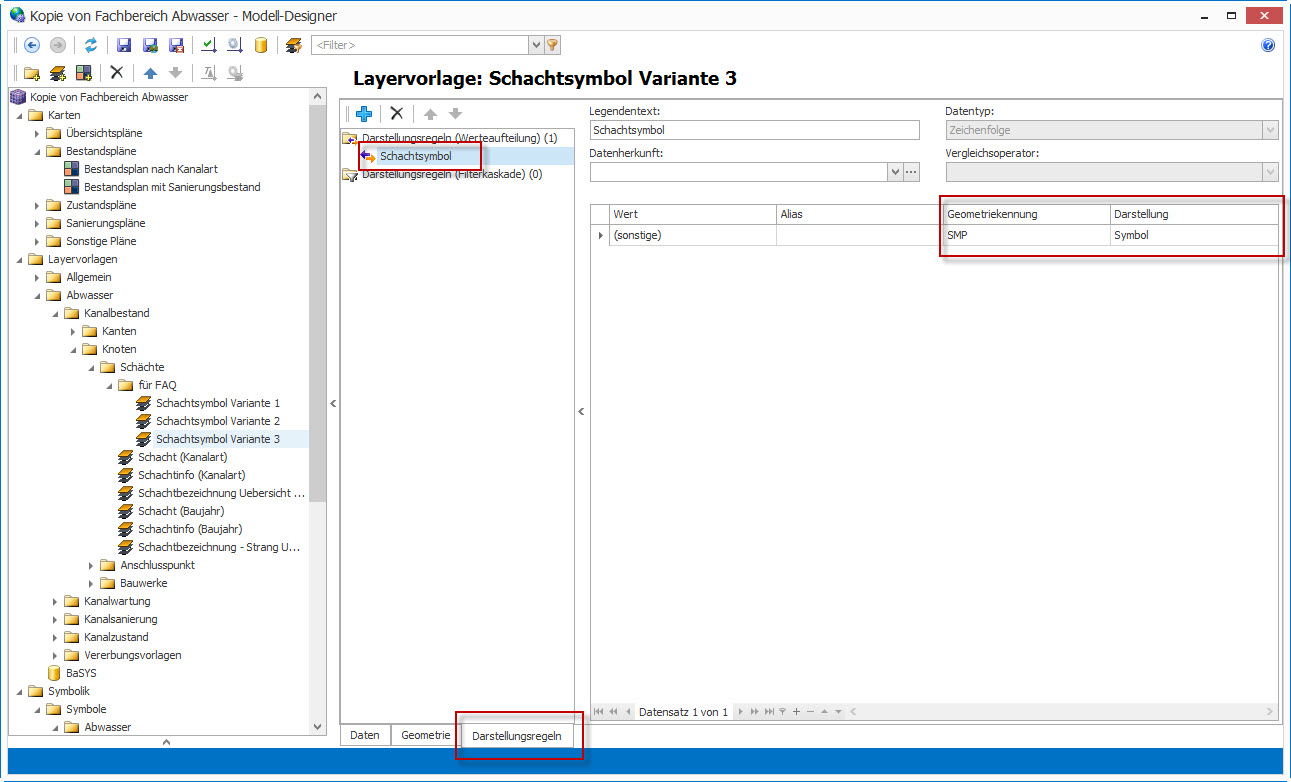1291x782 pixels.
Task: Click the yellow database cylinder toolbar icon
Action: [261, 45]
